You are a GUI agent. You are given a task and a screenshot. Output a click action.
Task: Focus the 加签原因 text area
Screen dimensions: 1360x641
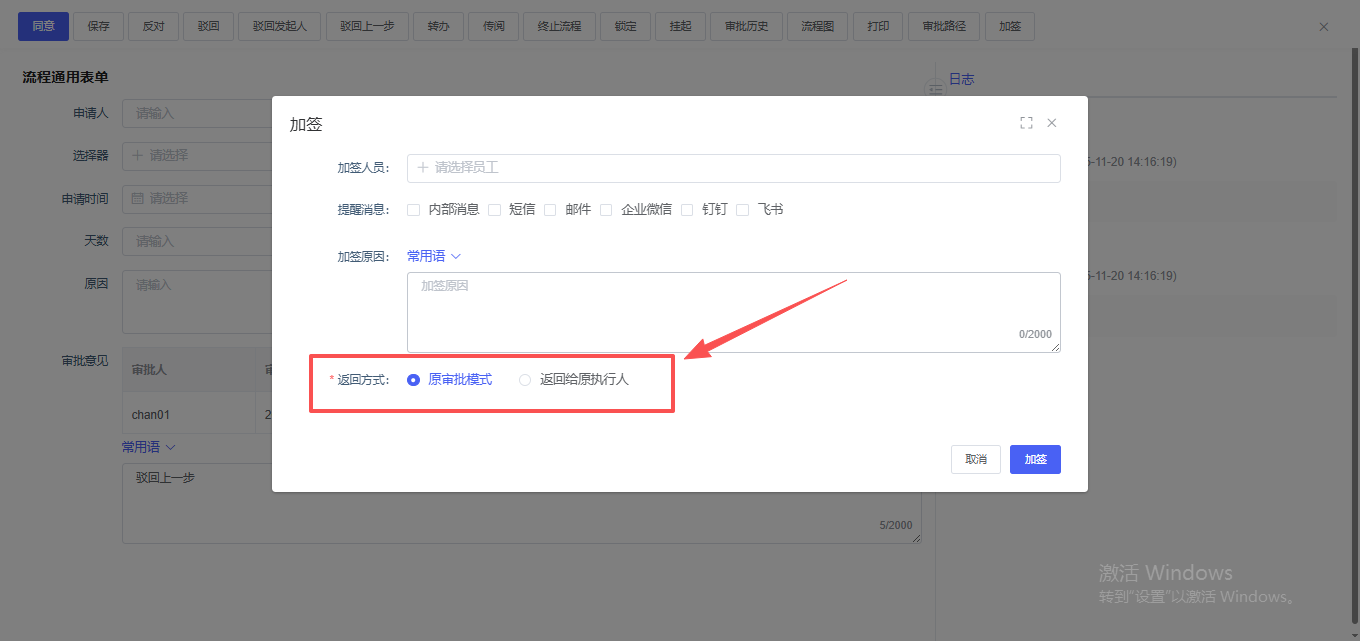tap(733, 312)
